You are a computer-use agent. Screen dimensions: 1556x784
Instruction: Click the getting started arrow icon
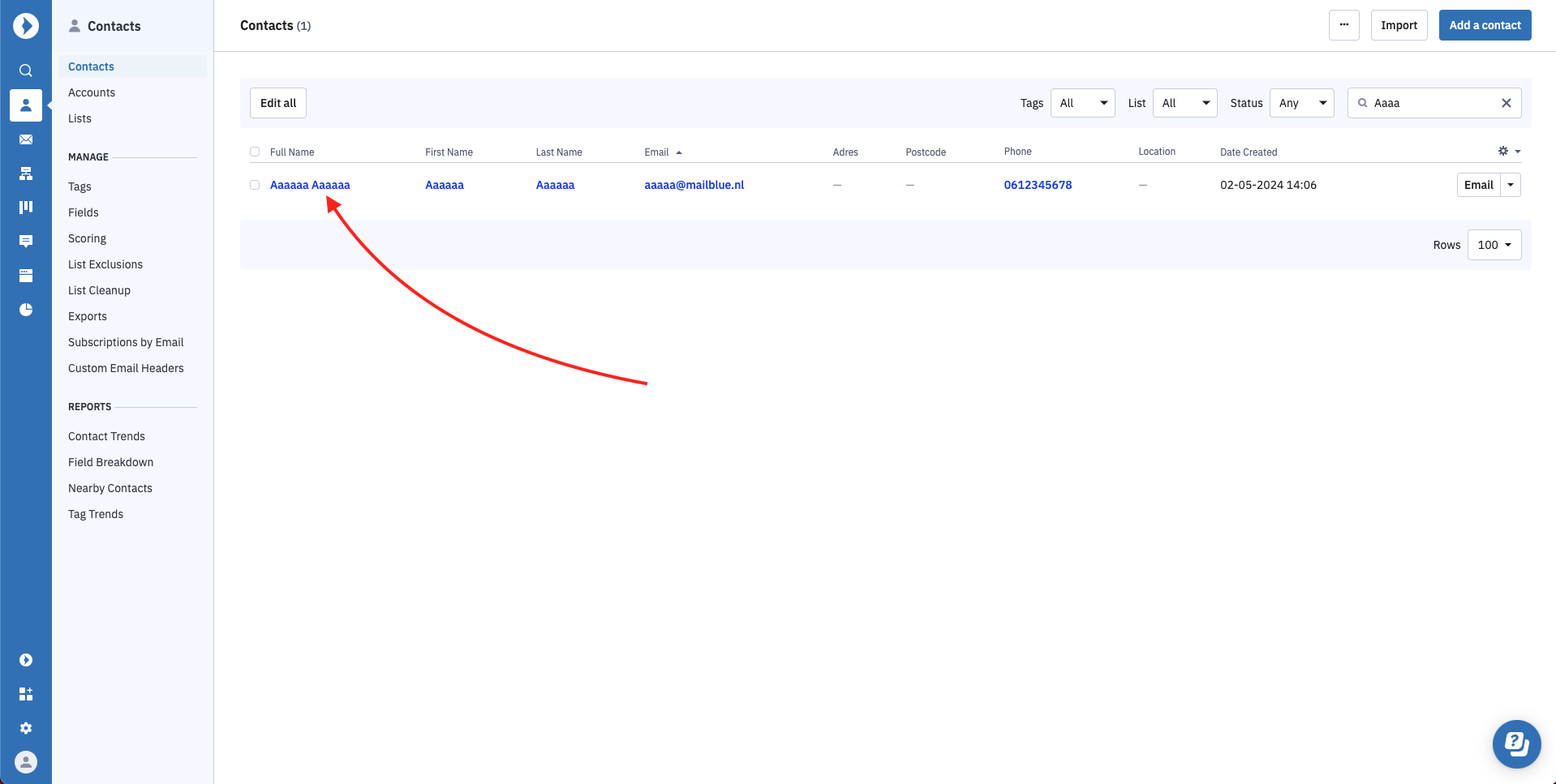(x=26, y=660)
